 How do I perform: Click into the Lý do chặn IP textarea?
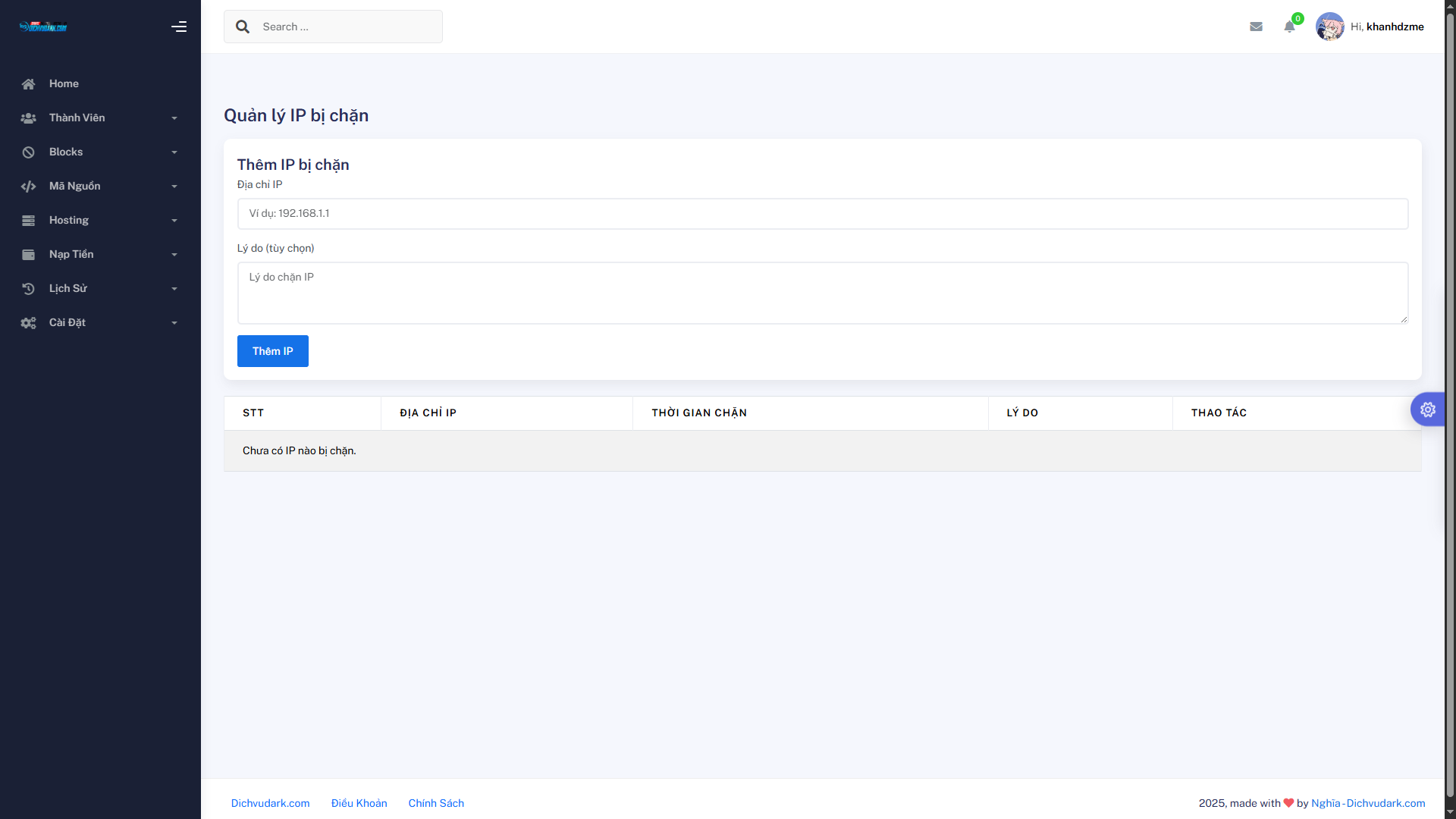822,293
